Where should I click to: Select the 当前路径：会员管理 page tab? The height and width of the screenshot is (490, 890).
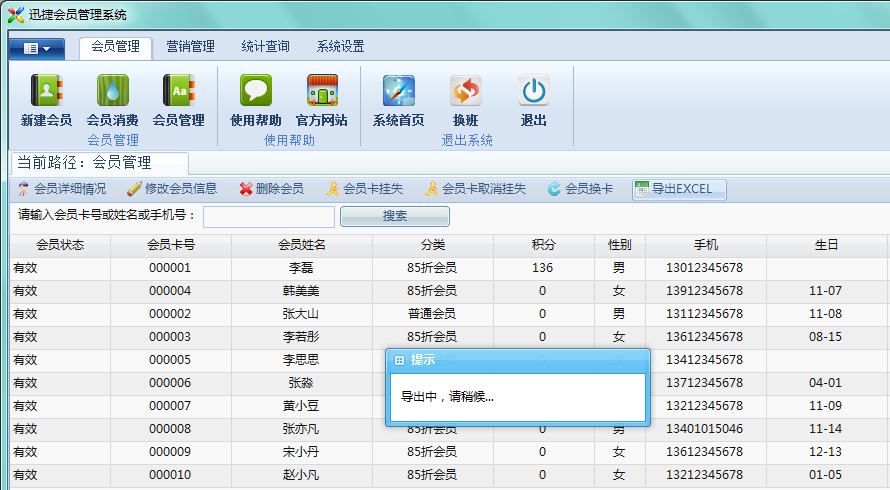(99, 163)
